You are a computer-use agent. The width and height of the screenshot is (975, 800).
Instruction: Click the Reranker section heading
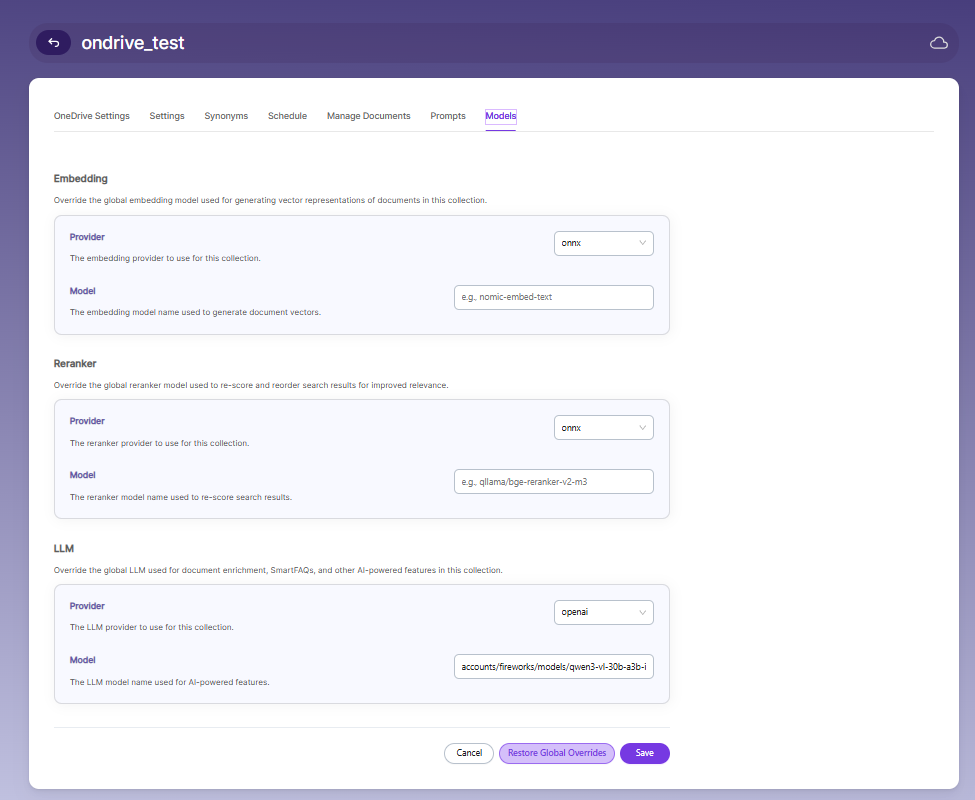[75, 364]
